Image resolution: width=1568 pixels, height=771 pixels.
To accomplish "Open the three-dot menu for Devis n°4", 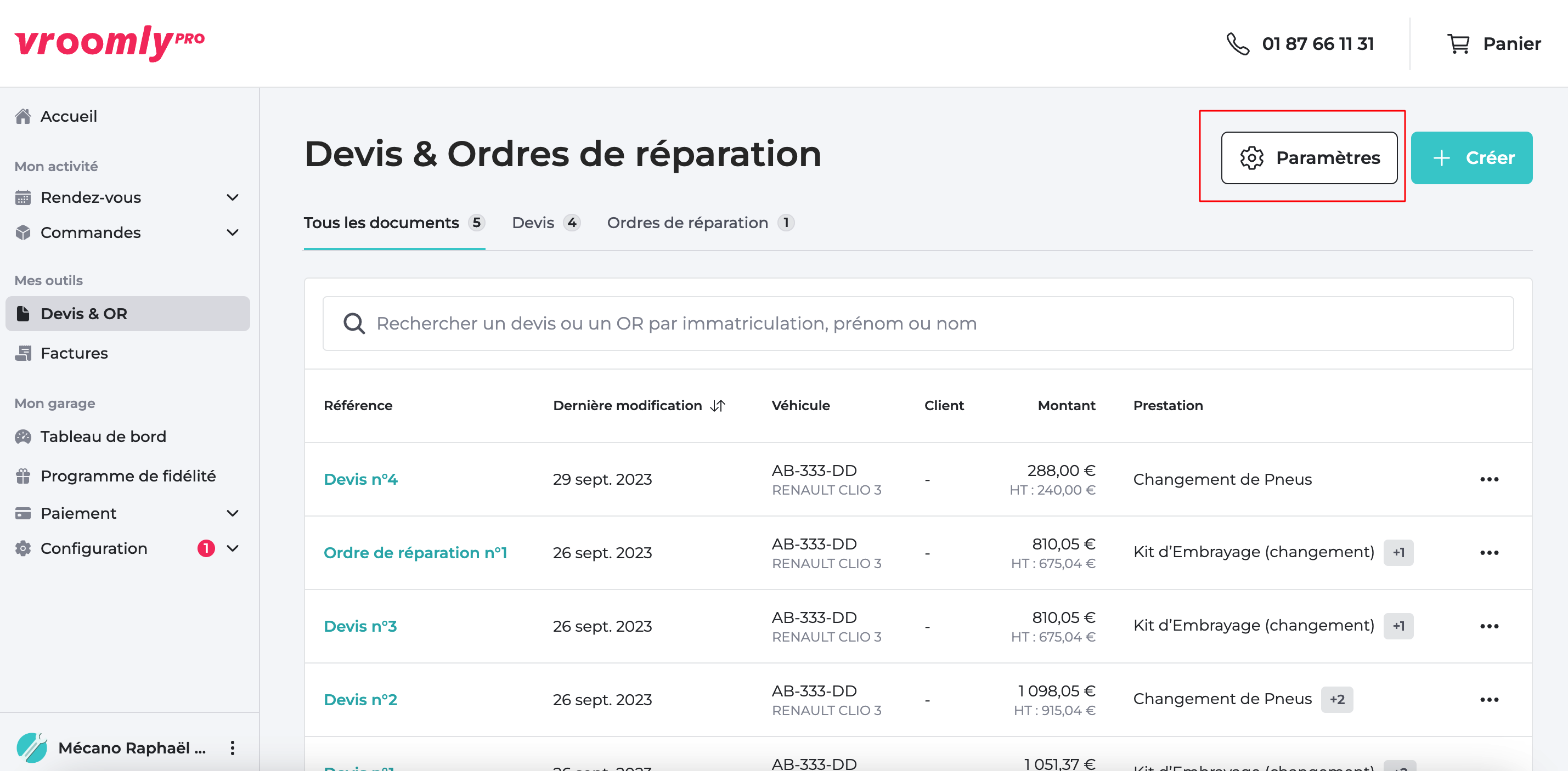I will click(1489, 479).
